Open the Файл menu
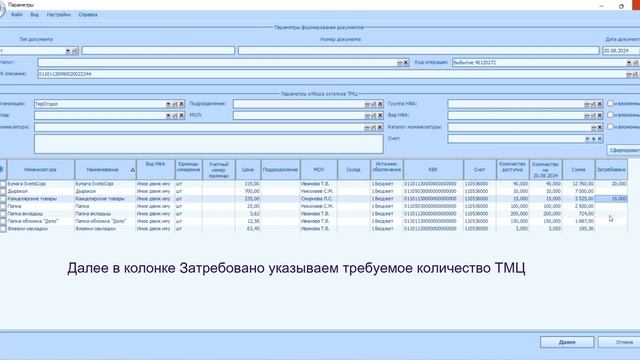 click(x=17, y=15)
